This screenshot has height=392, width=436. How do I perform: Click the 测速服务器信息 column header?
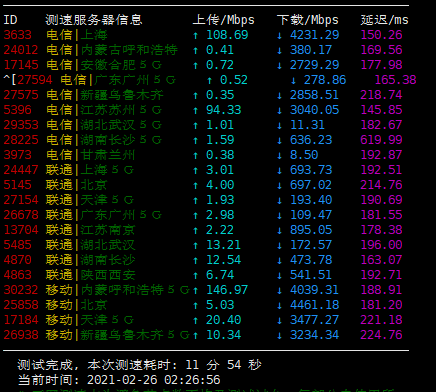(94, 20)
